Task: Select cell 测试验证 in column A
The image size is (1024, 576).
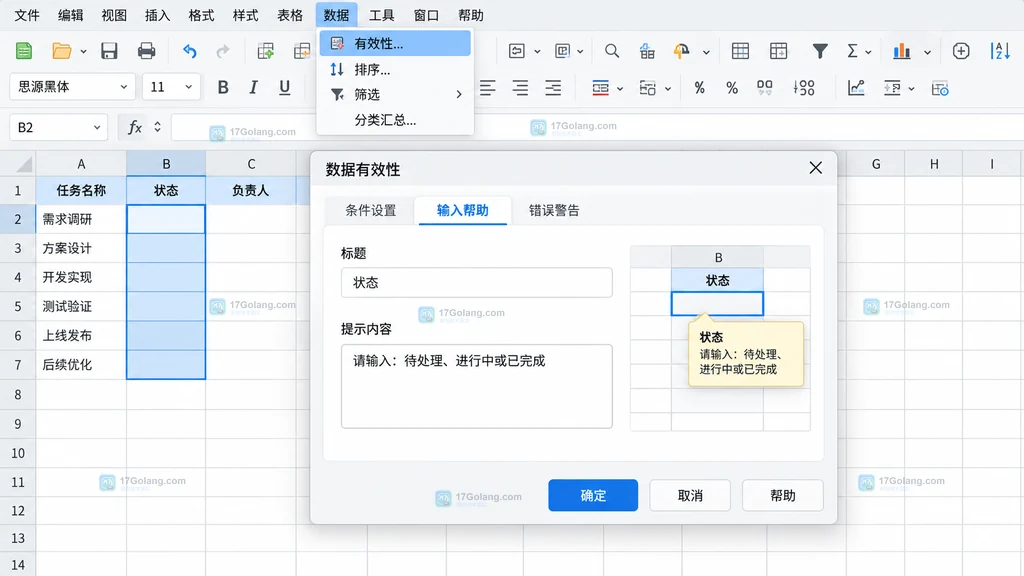Action: tap(81, 306)
